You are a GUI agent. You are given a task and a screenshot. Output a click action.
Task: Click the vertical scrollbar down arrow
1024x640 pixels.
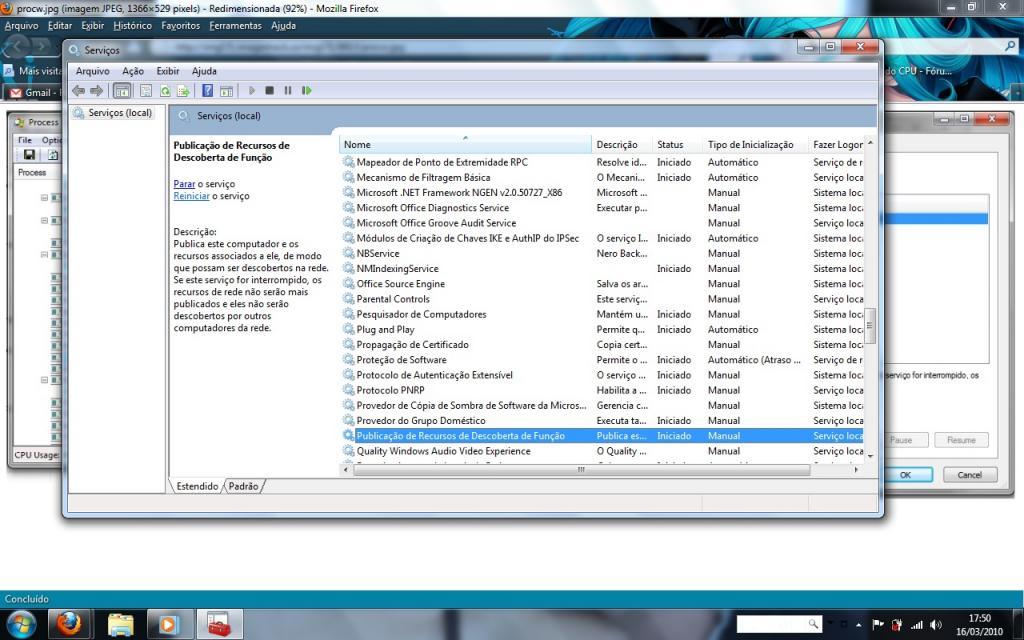coord(871,456)
